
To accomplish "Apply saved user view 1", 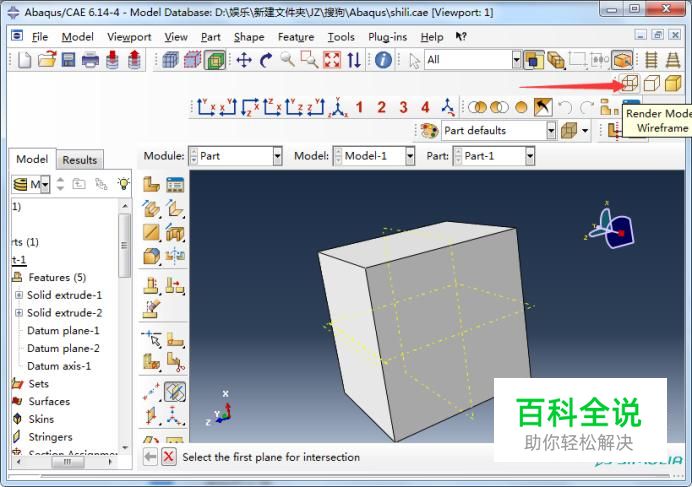I will (359, 107).
